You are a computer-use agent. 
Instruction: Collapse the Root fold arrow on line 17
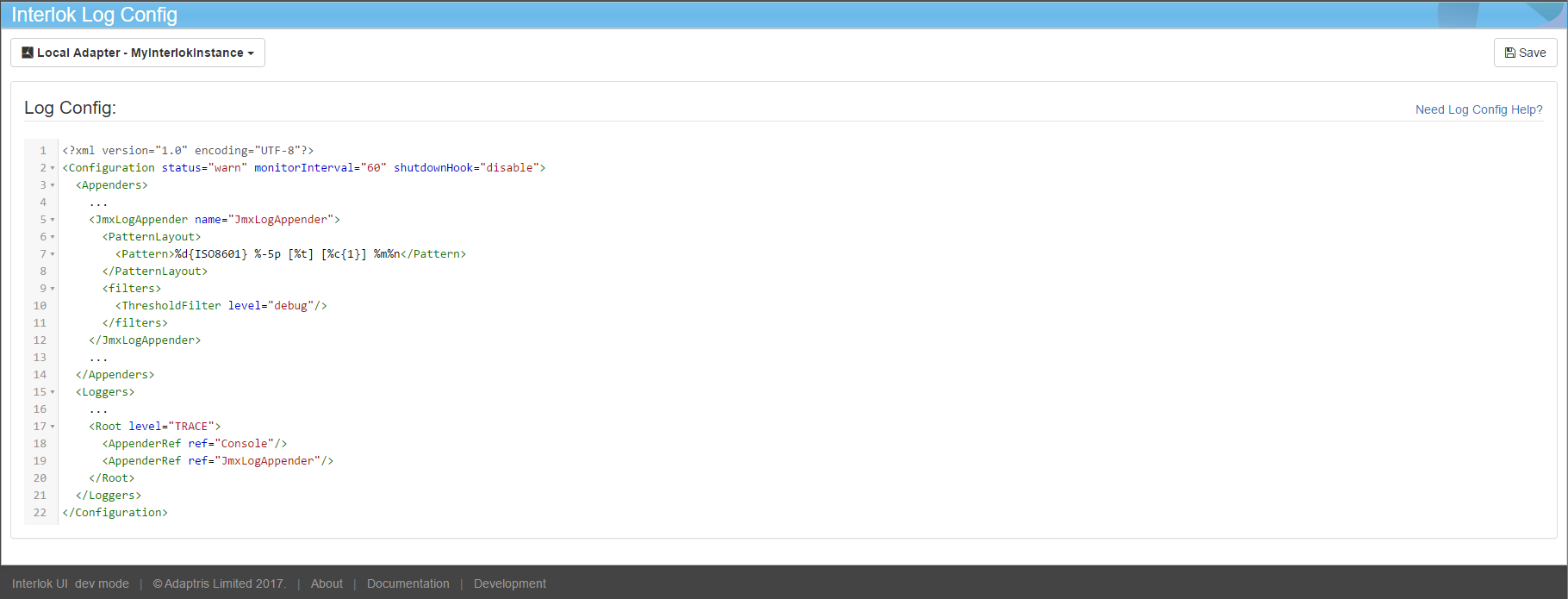(x=53, y=427)
